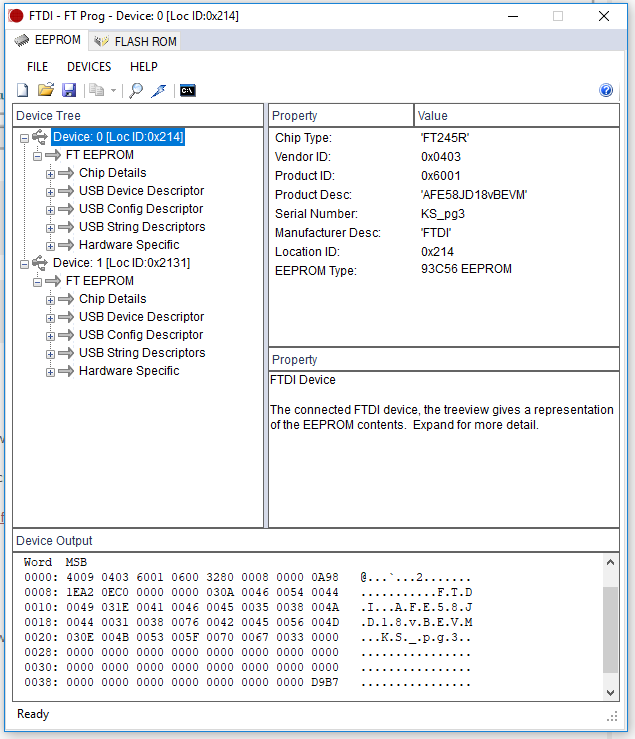This screenshot has height=739, width=635.
Task: Click the New template toolbar icon
Action: pyautogui.click(x=22, y=90)
